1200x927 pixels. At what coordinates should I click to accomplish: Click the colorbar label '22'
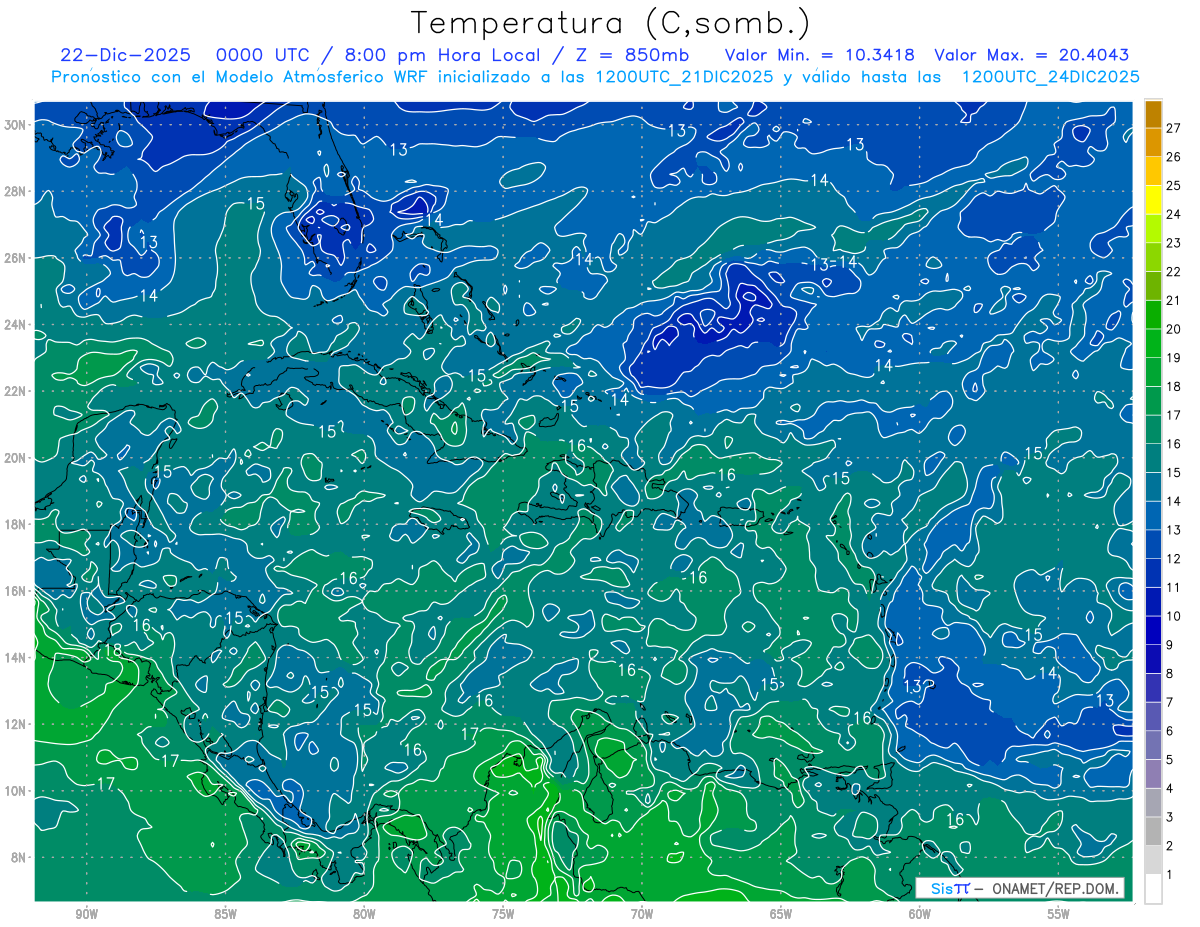(1173, 272)
